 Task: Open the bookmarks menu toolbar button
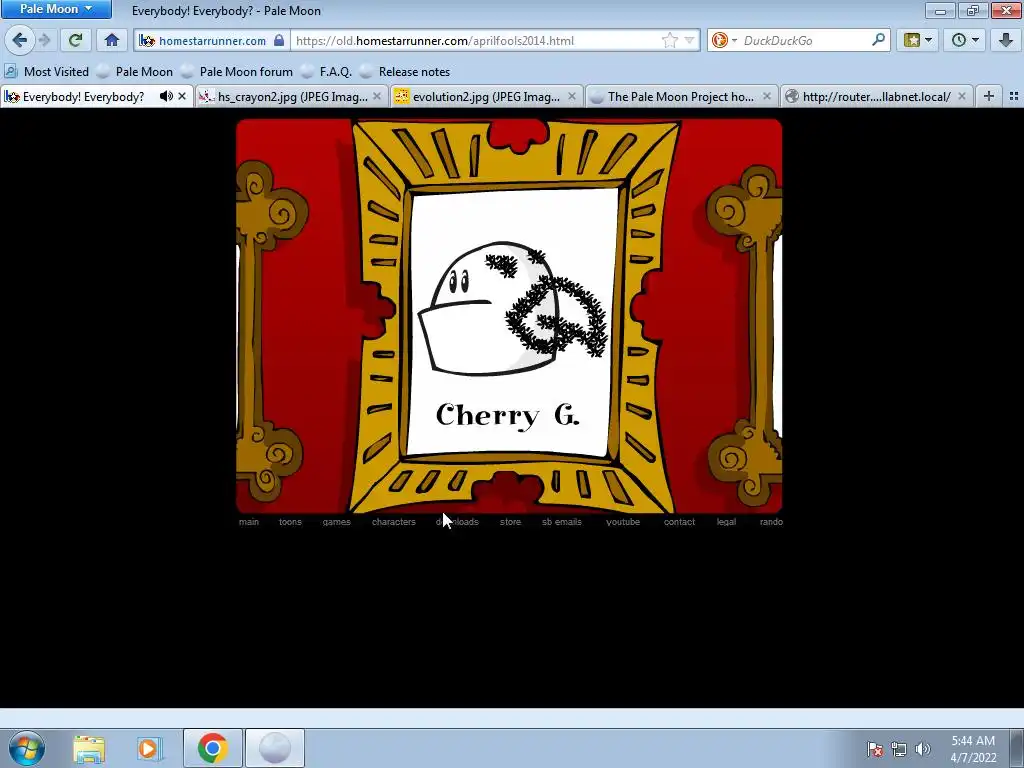[x=918, y=40]
